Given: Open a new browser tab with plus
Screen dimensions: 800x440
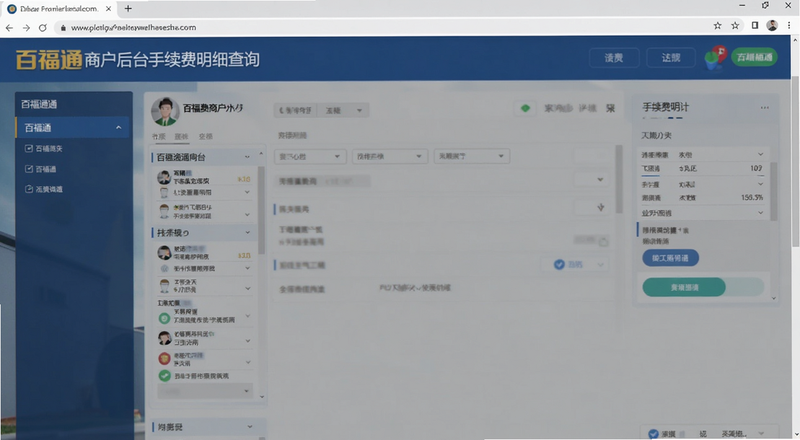Looking at the screenshot, I should (128, 9).
